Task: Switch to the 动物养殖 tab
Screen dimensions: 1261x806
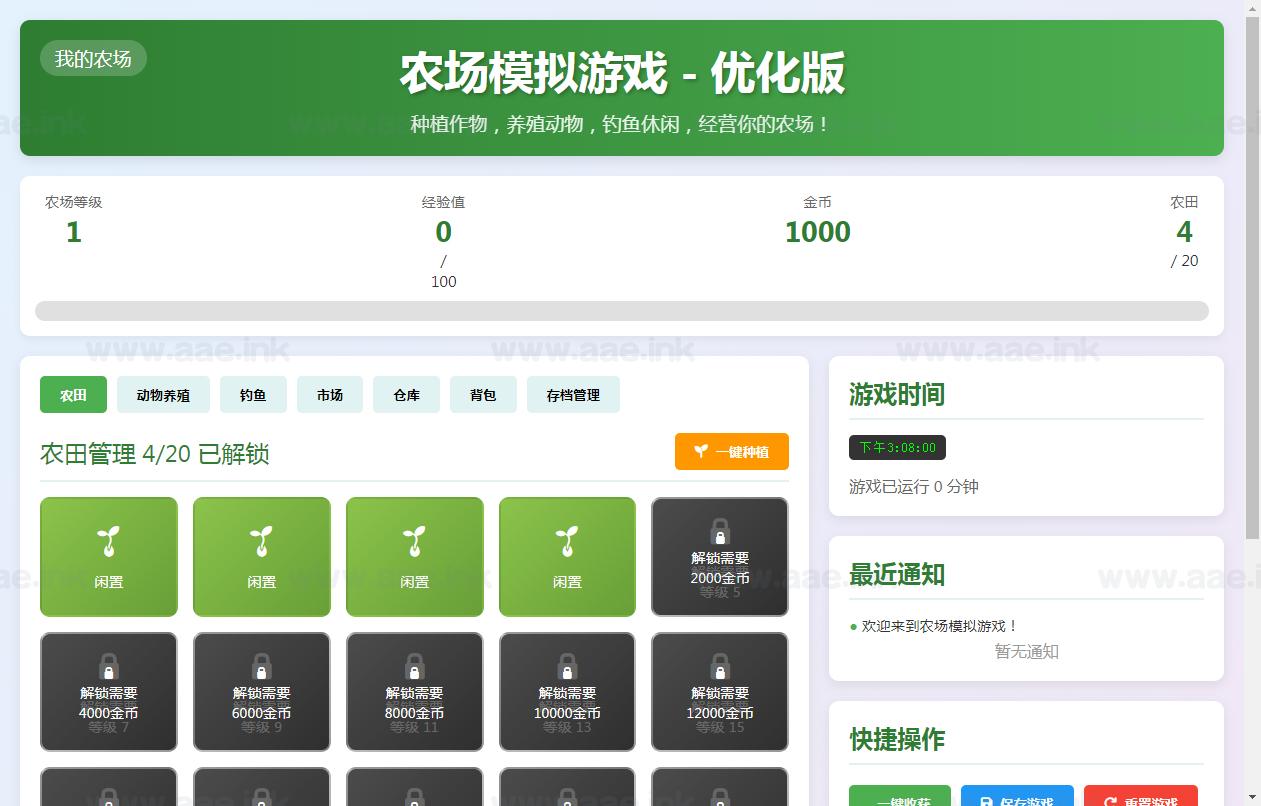Action: pyautogui.click(x=163, y=395)
